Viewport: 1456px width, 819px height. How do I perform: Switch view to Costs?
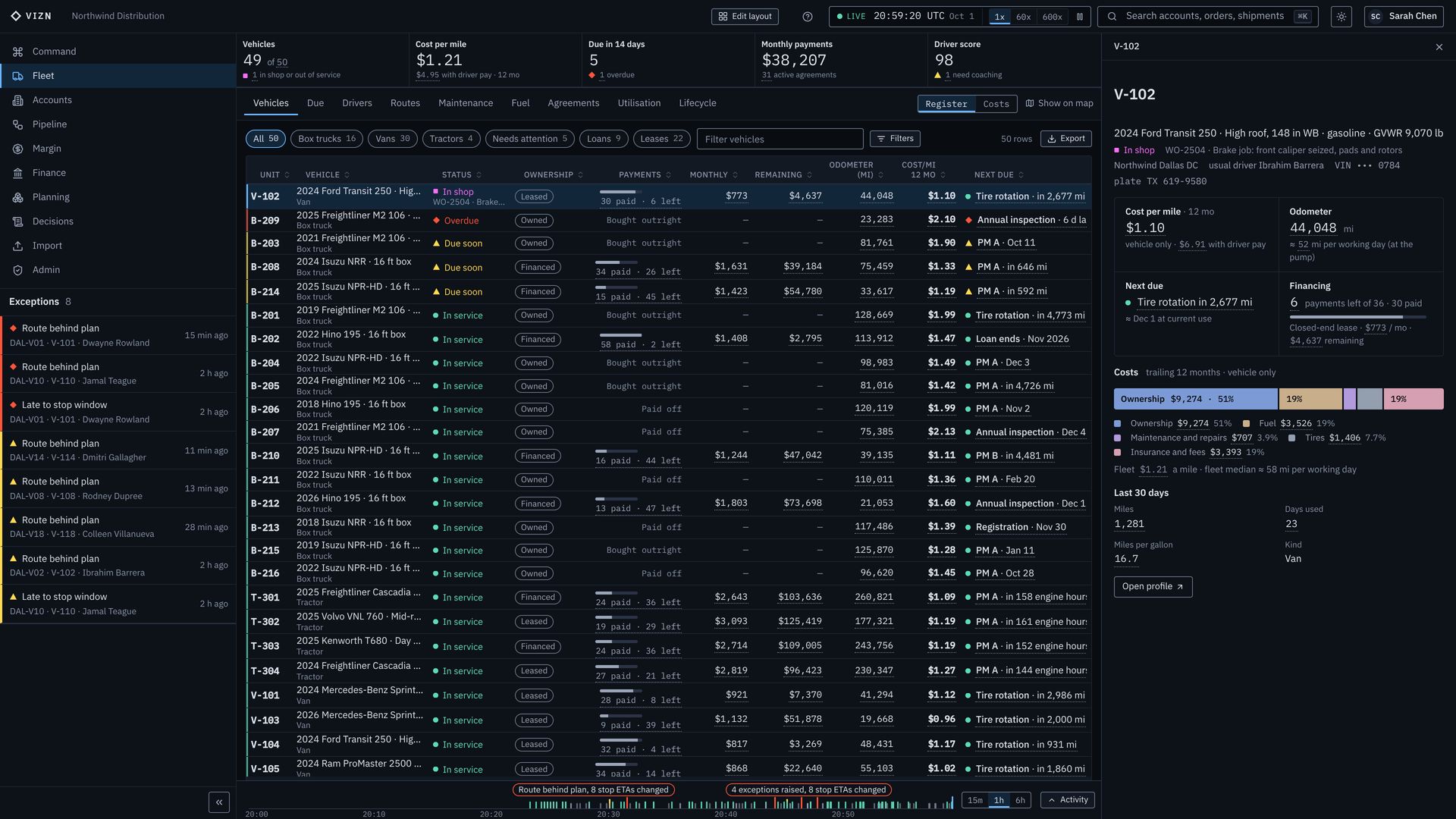(996, 104)
